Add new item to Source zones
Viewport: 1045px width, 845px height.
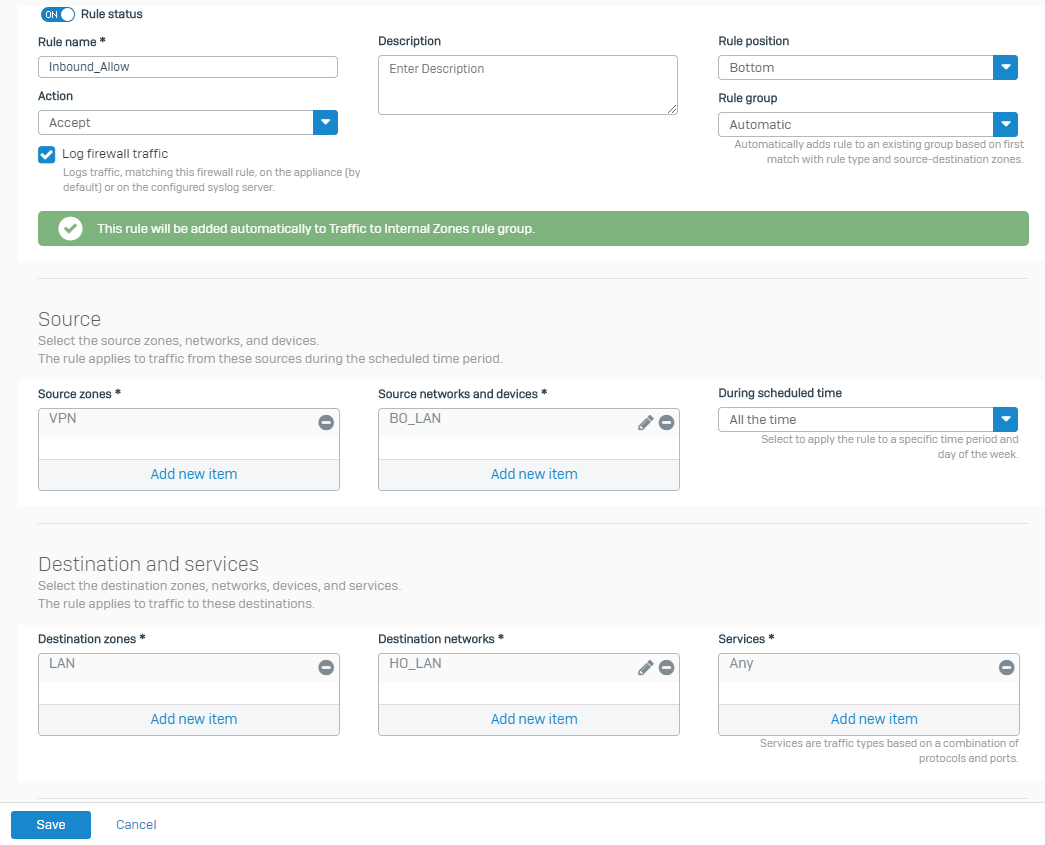(194, 474)
